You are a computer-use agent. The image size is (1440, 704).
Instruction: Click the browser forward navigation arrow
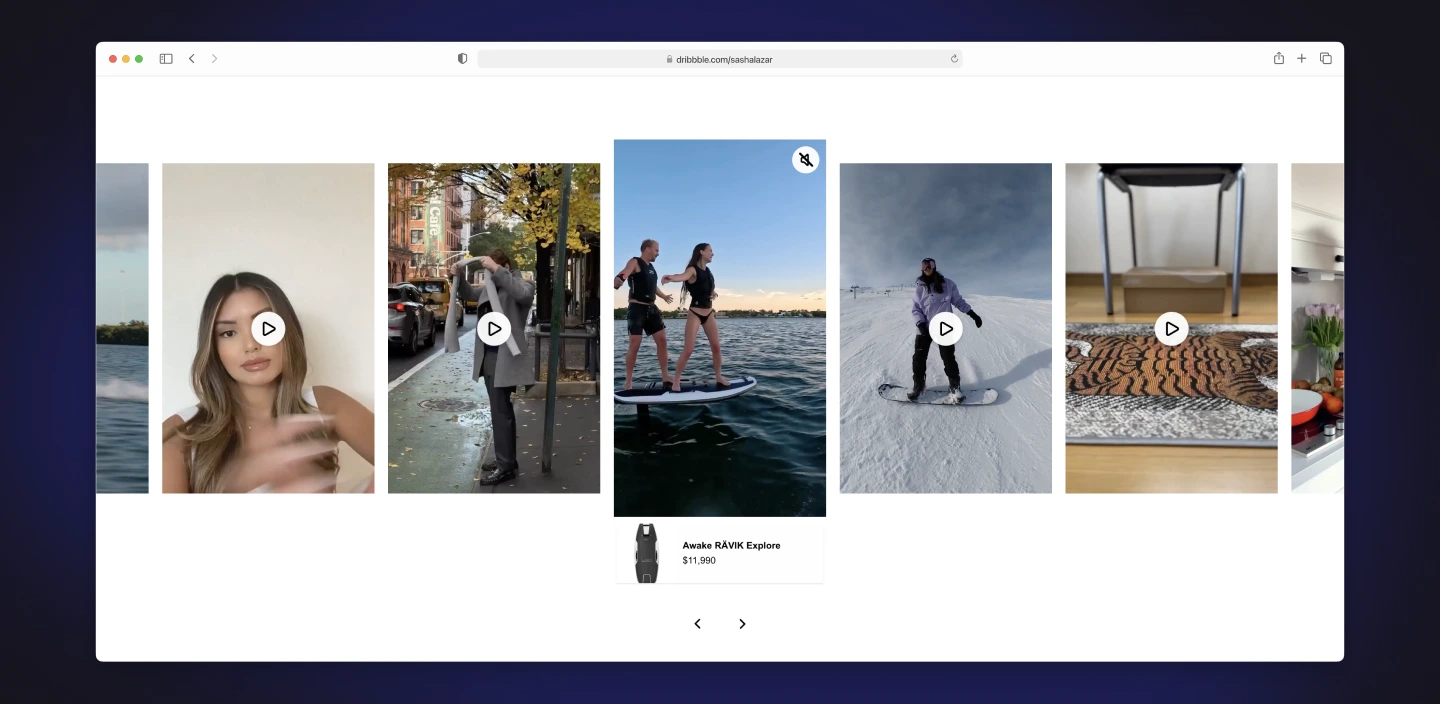click(x=214, y=58)
